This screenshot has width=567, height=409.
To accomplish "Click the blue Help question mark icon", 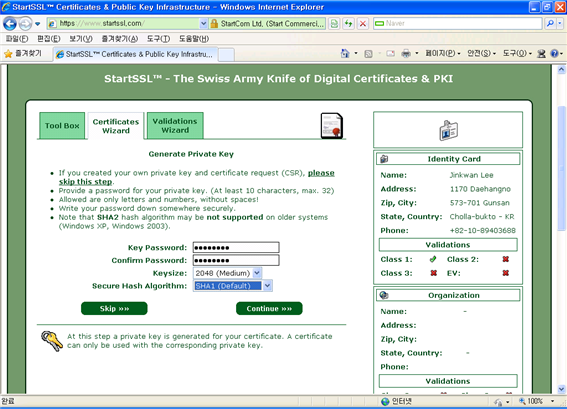I will 554,54.
